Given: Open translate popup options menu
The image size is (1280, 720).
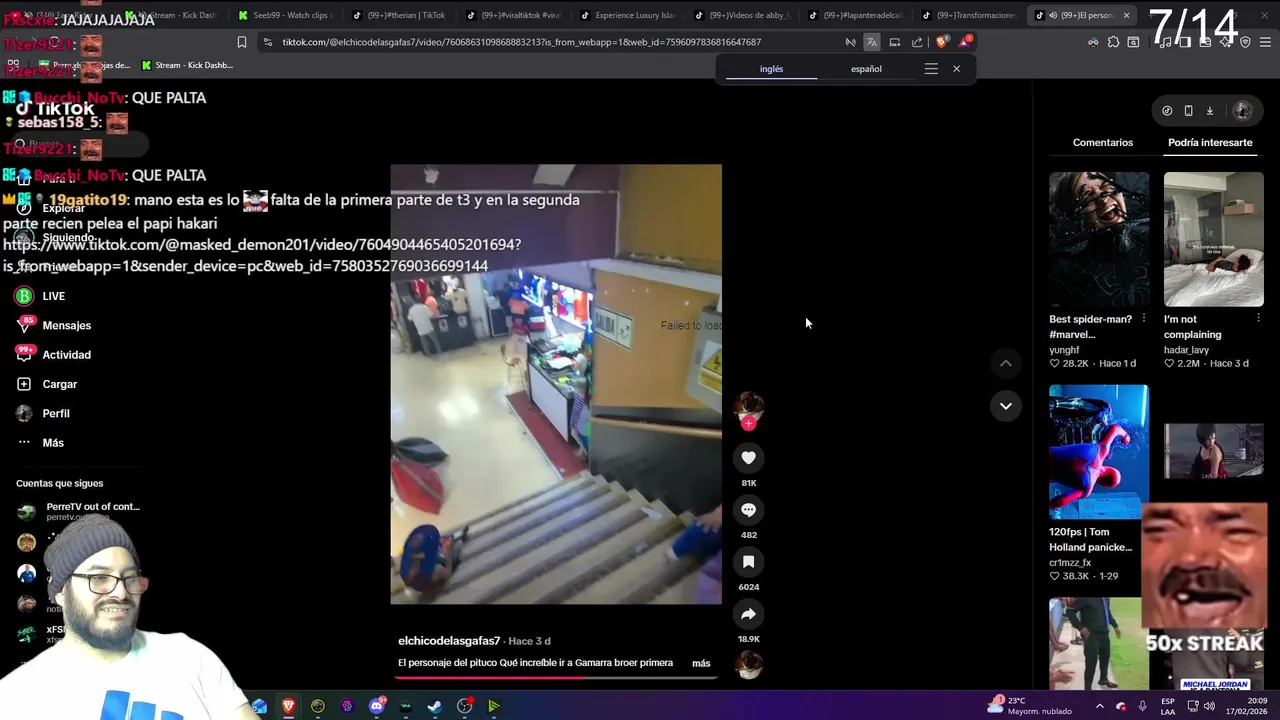Looking at the screenshot, I should click(x=931, y=69).
